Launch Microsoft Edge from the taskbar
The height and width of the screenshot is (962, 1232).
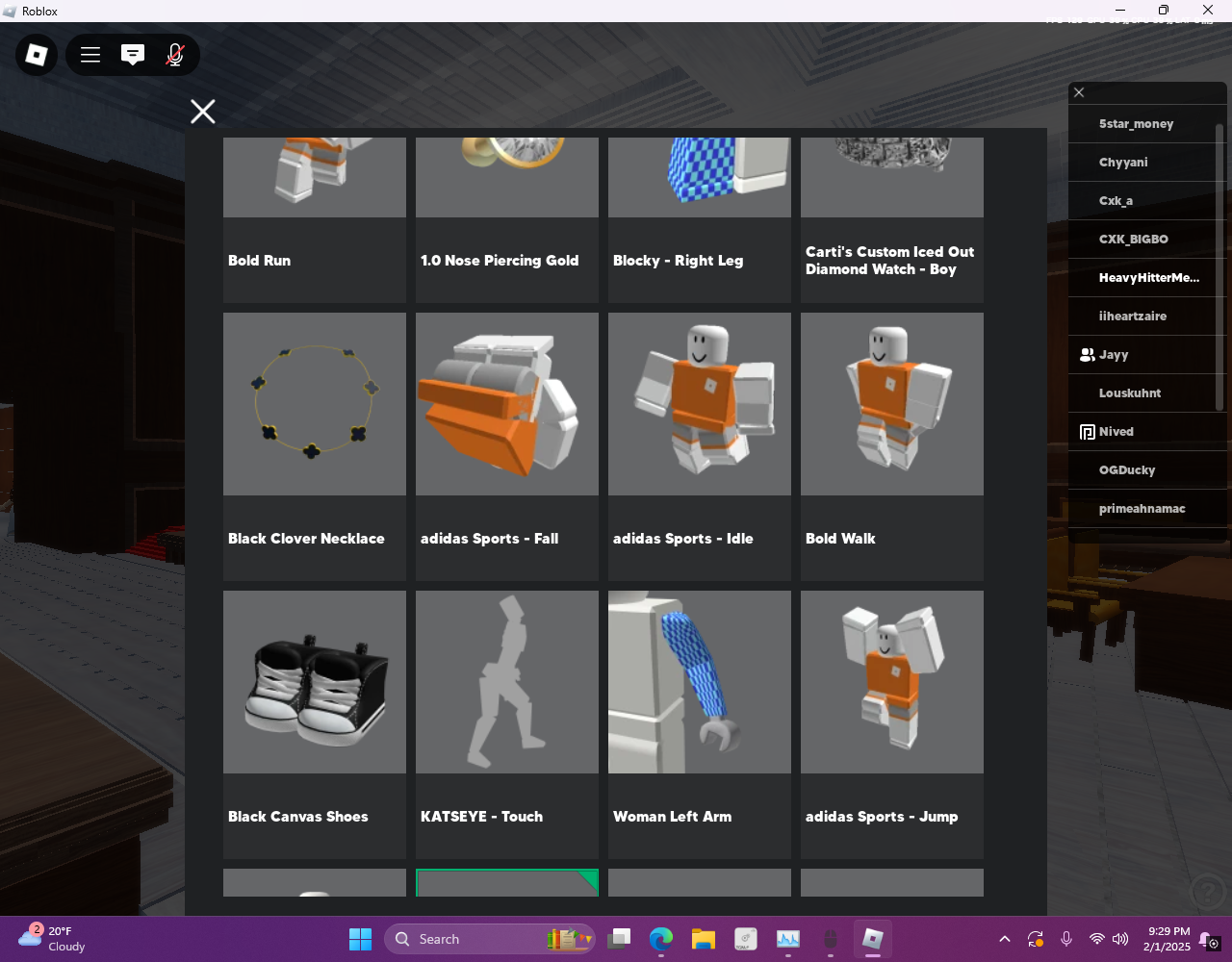(x=661, y=939)
